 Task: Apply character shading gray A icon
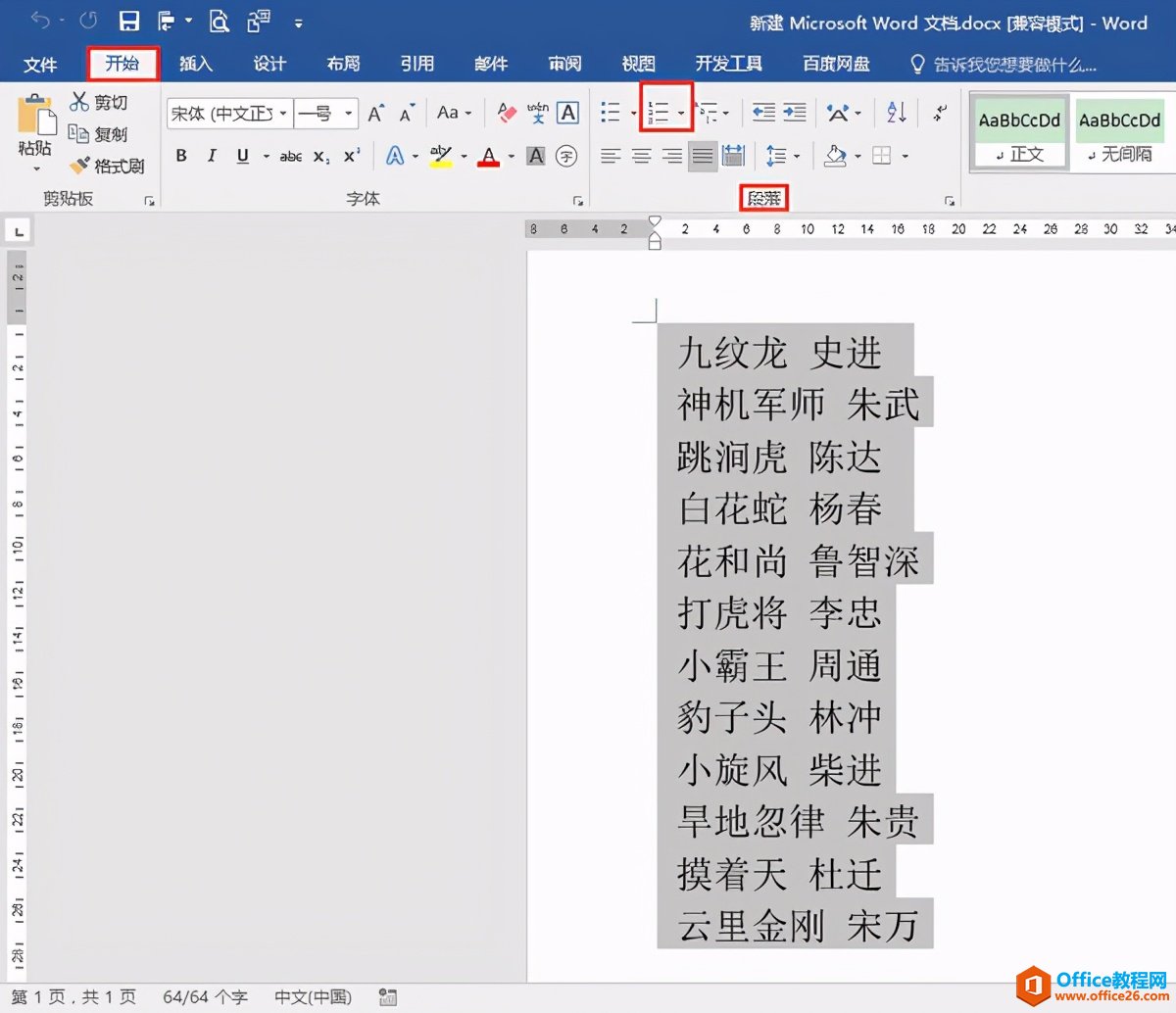[x=535, y=156]
